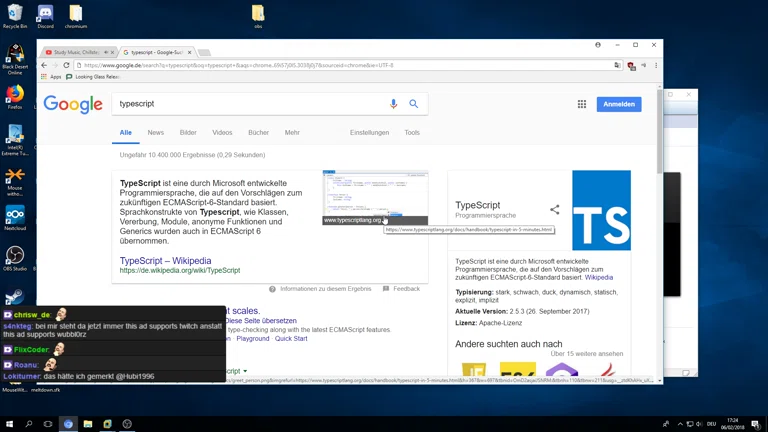Open TypeScript – Wikipedia result link
The height and width of the screenshot is (432, 768).
pyautogui.click(x=166, y=261)
